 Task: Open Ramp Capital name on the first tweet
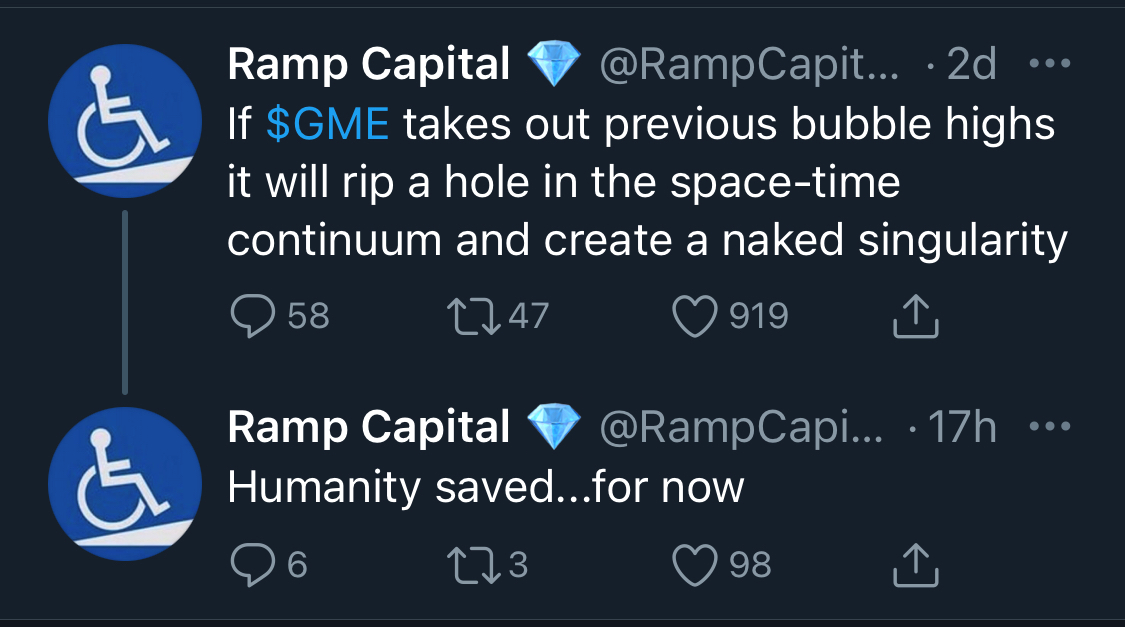pos(369,65)
